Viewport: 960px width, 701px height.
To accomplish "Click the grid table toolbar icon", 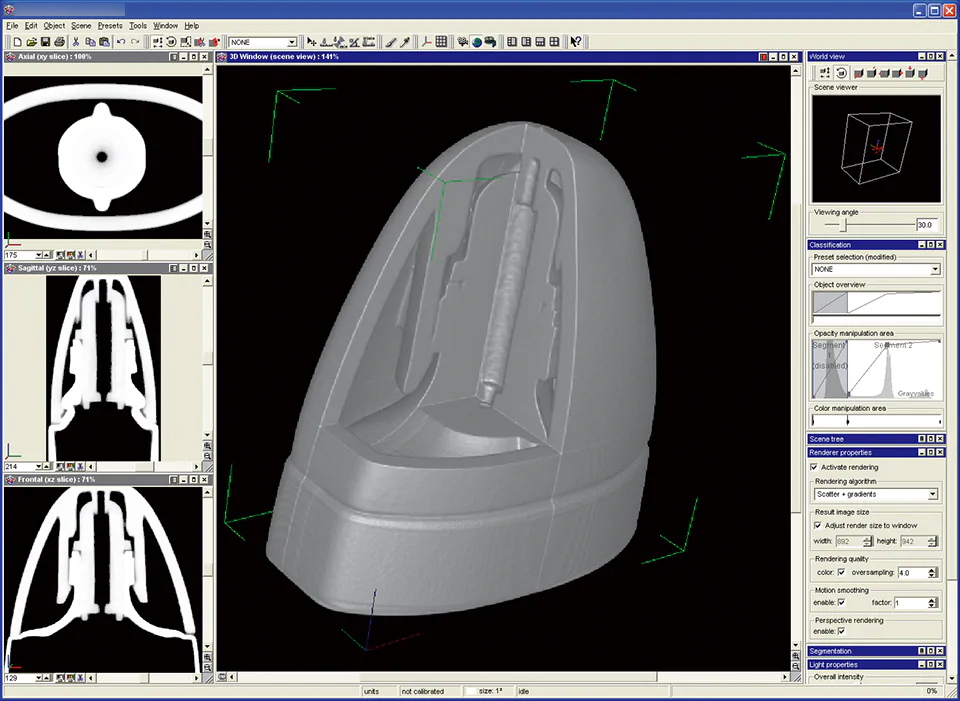I will point(441,42).
